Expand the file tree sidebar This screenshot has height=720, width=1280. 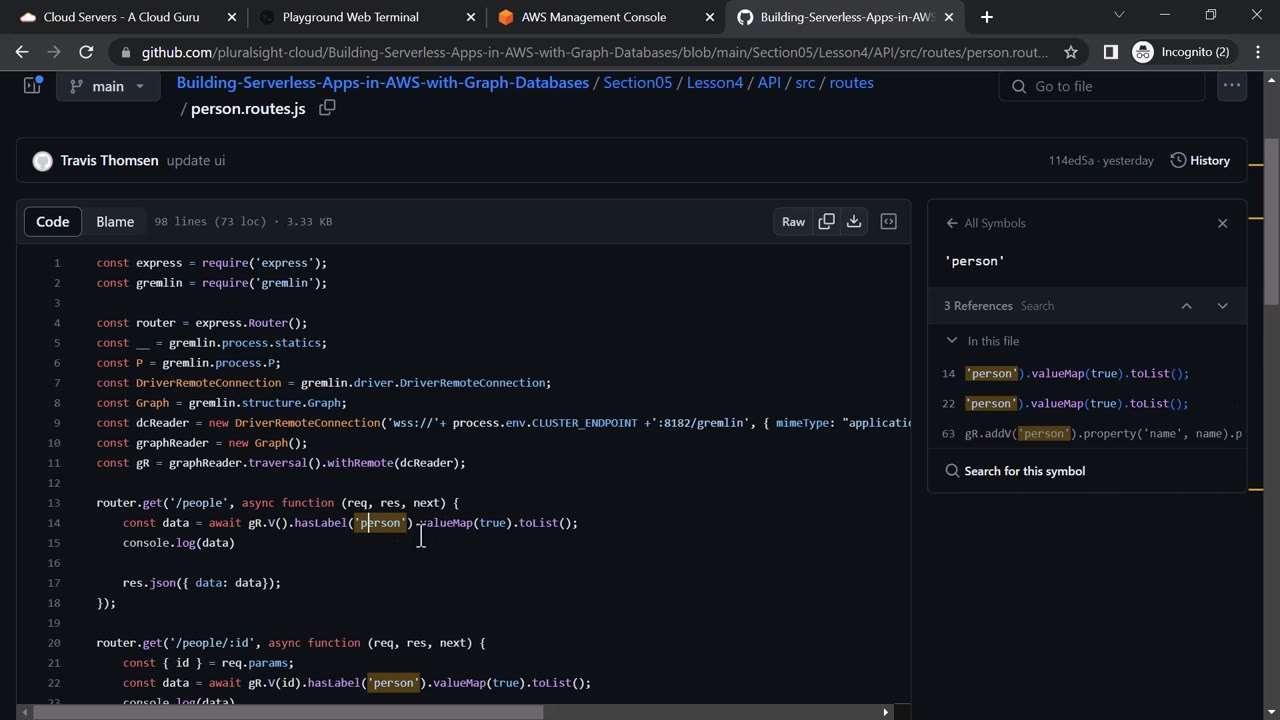point(32,86)
